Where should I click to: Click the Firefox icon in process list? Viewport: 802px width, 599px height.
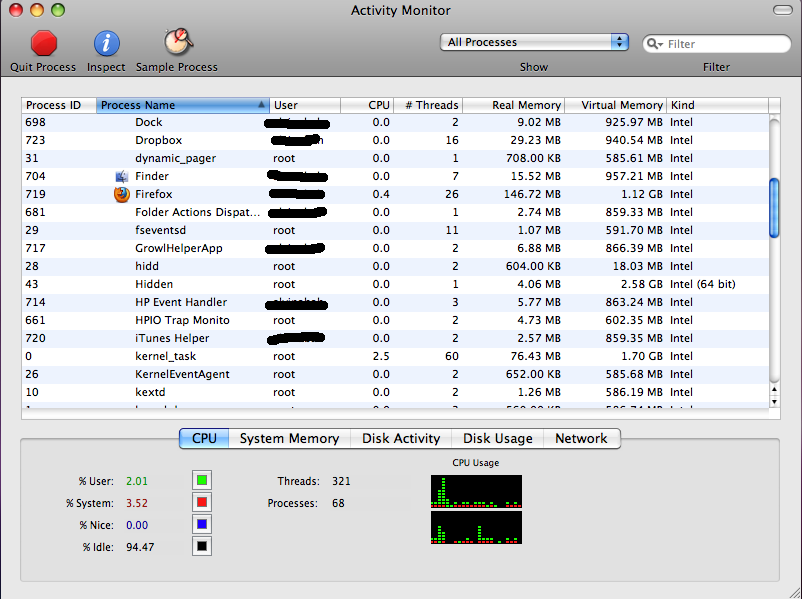(x=122, y=194)
